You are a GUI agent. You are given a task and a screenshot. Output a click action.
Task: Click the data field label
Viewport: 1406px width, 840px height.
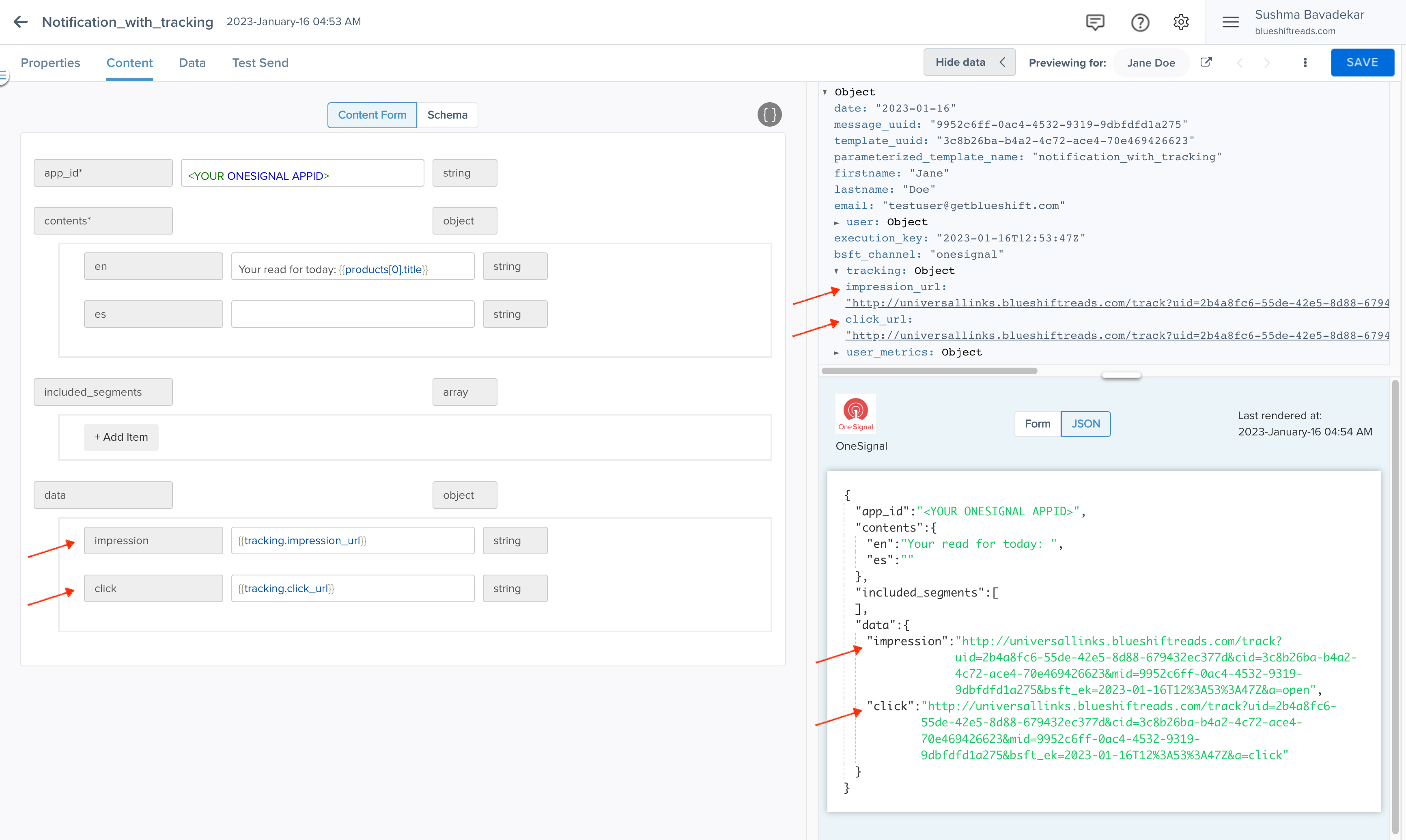103,495
